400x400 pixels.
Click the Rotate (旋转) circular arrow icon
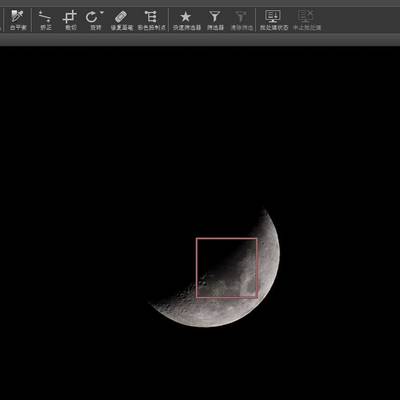coord(92,17)
